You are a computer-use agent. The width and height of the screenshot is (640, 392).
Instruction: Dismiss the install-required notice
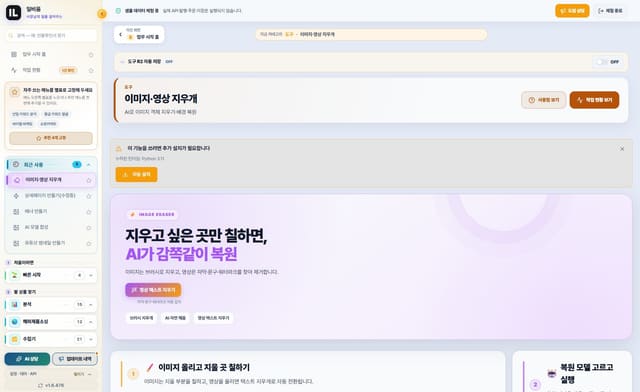click(622, 149)
